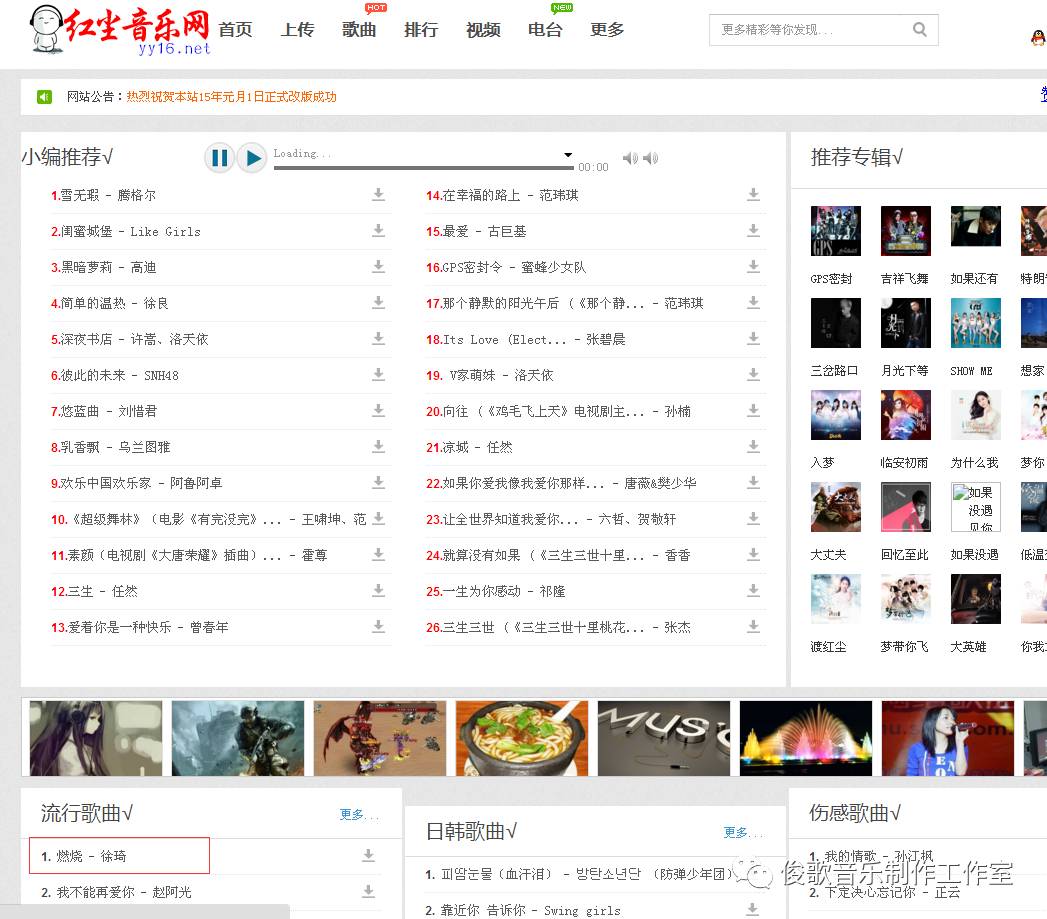This screenshot has height=919, width=1047.
Task: Open the 歌曲 navigation item
Action: (359, 30)
